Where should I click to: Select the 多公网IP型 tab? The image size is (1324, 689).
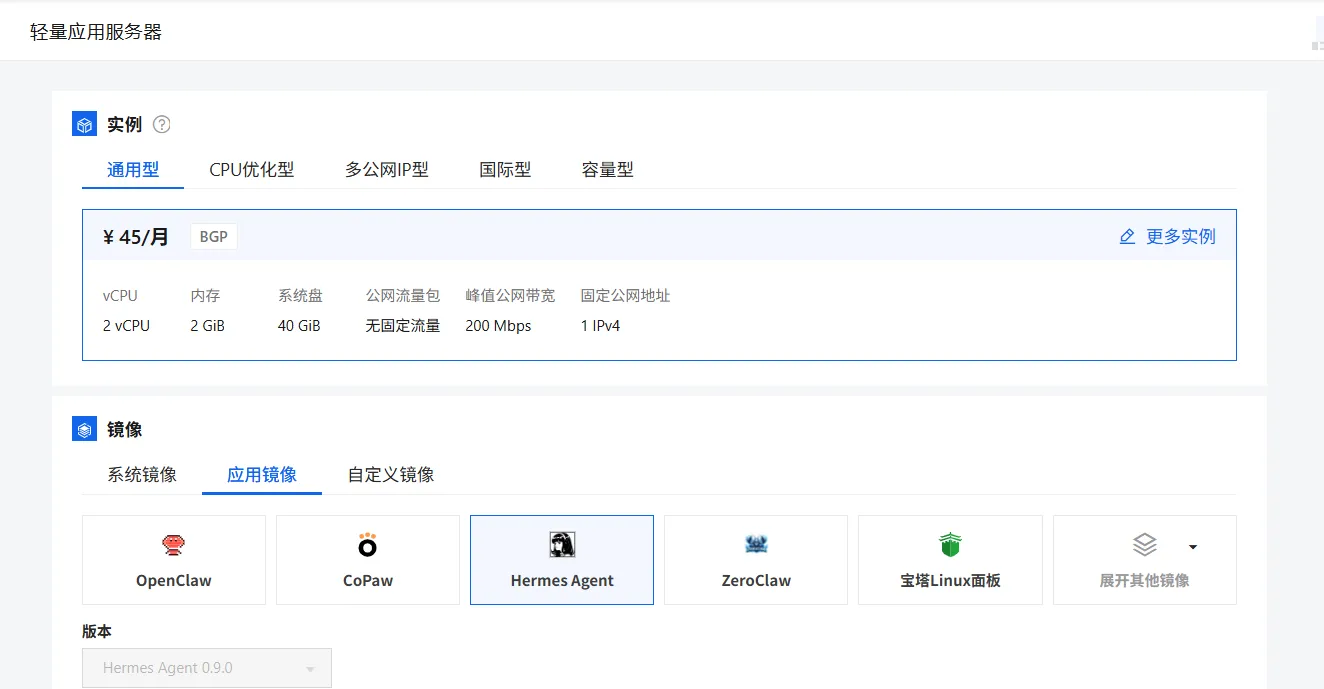[x=387, y=170]
